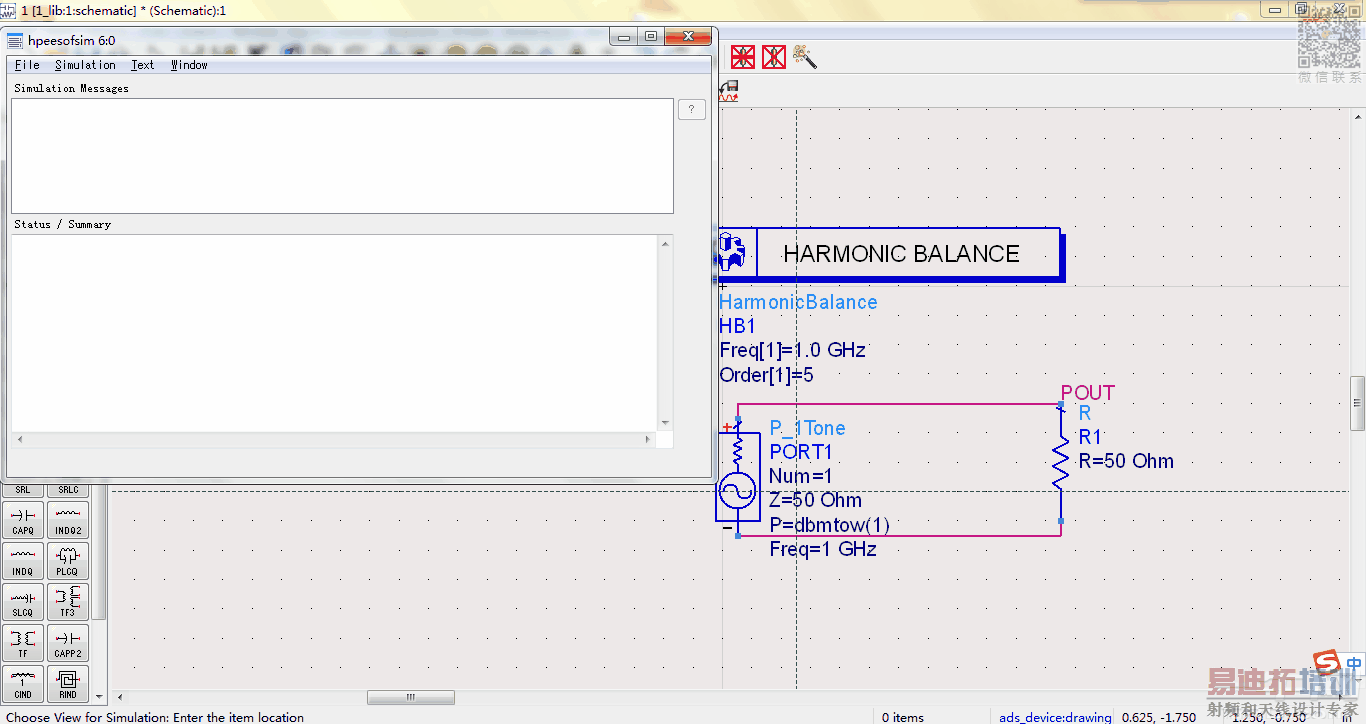This screenshot has height=724, width=1366.
Task: Click the Sogou input method icon
Action: (1327, 663)
